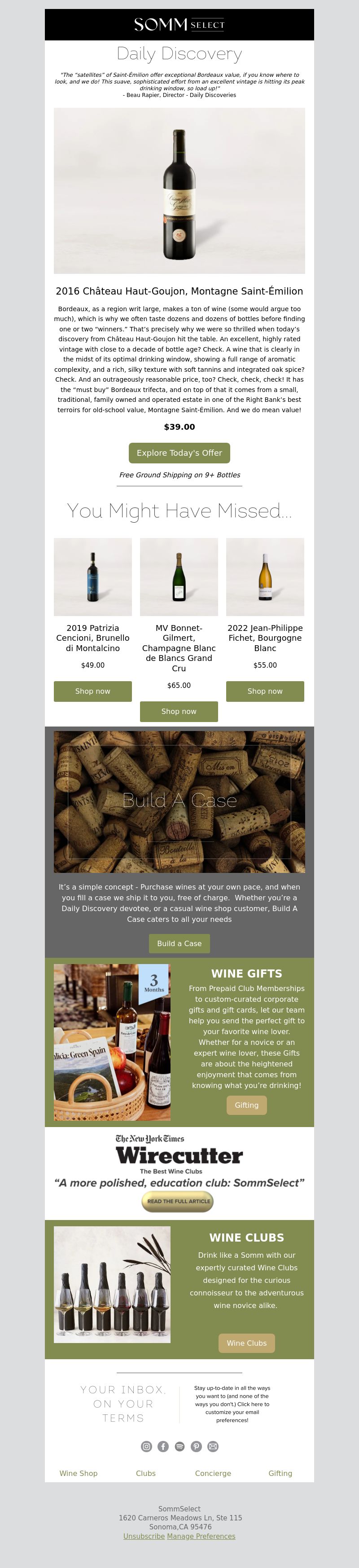The height and width of the screenshot is (1568, 359).
Task: Click Explore Today's Offer button
Action: coord(179,453)
